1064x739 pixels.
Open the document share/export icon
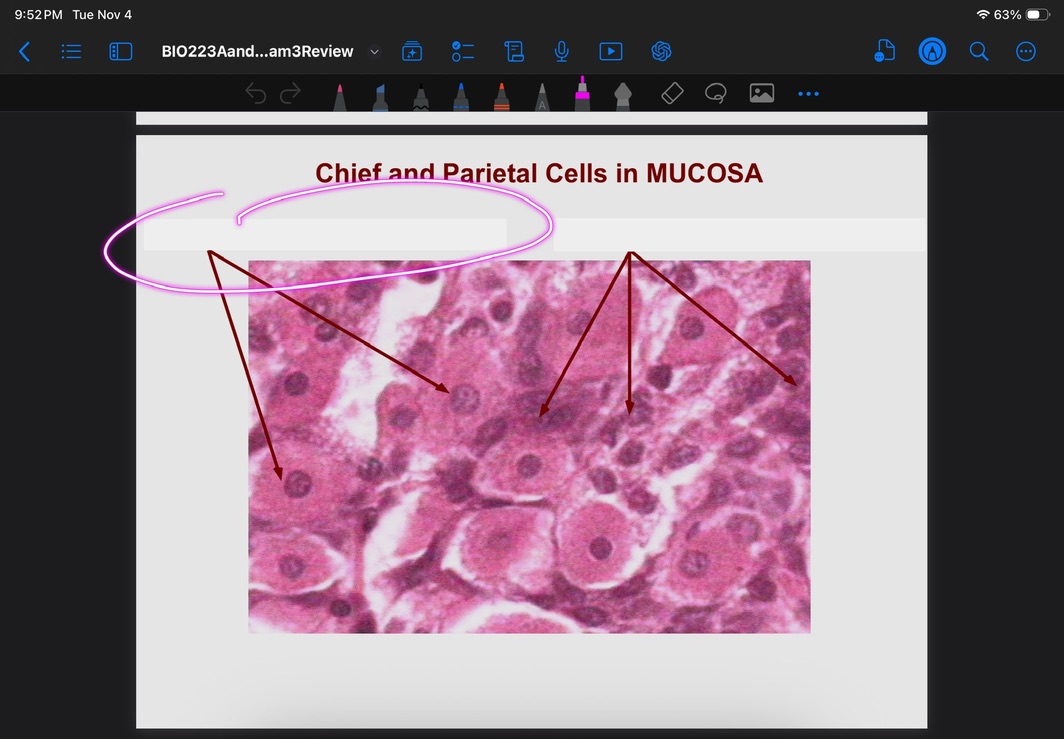click(885, 52)
